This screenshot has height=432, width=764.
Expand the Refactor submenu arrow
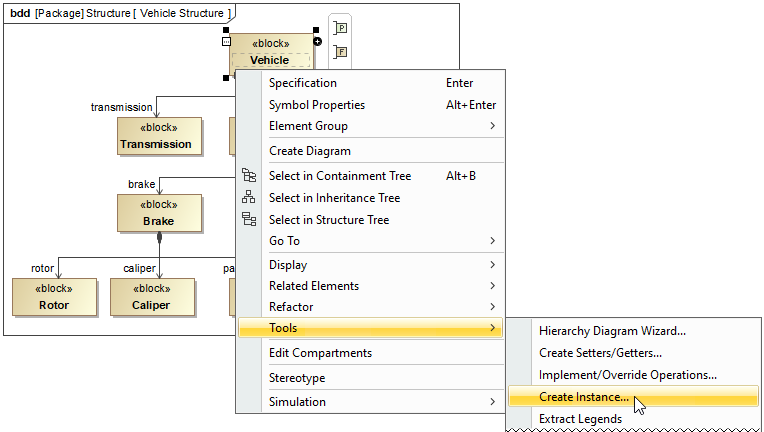pos(492,307)
